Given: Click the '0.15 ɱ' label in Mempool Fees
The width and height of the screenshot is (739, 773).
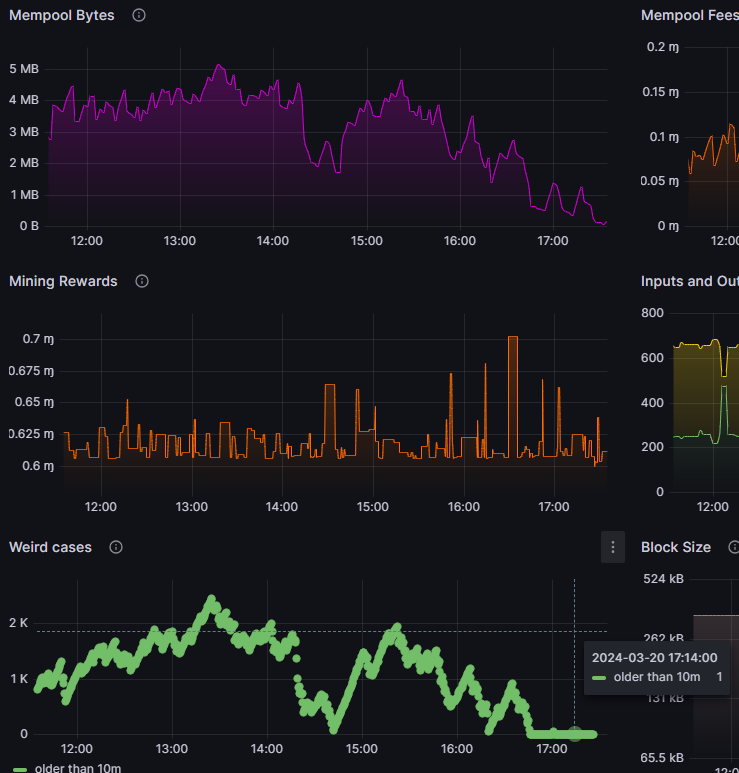Looking at the screenshot, I should point(661,92).
